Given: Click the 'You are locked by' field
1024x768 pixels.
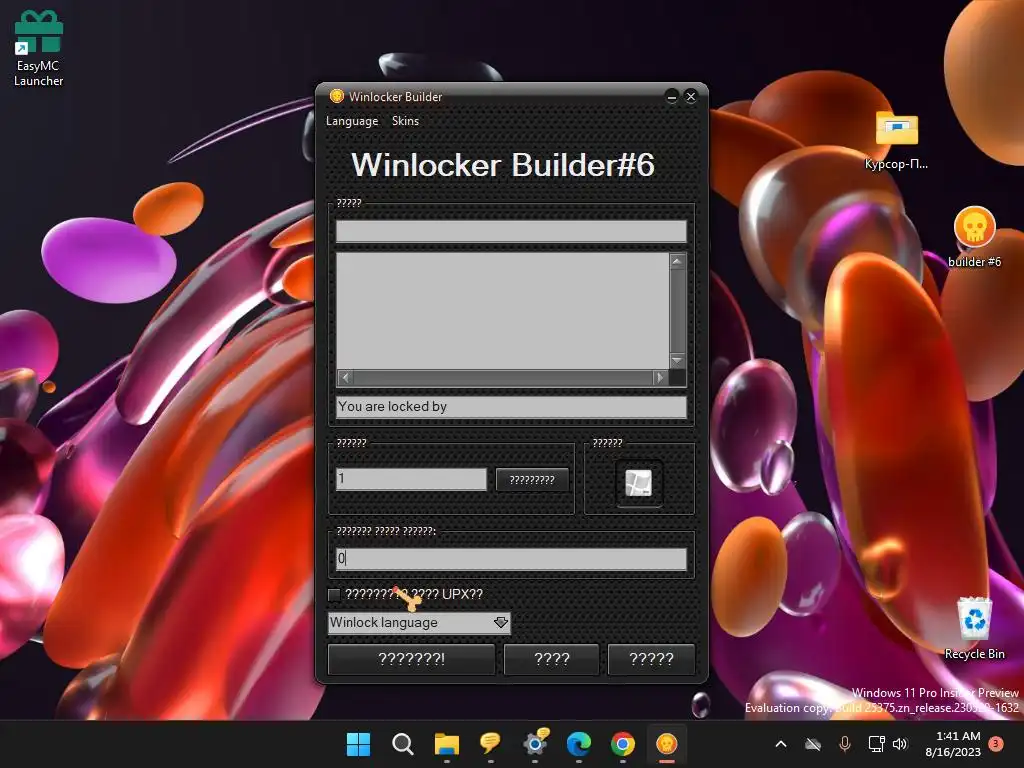Looking at the screenshot, I should click(x=511, y=406).
